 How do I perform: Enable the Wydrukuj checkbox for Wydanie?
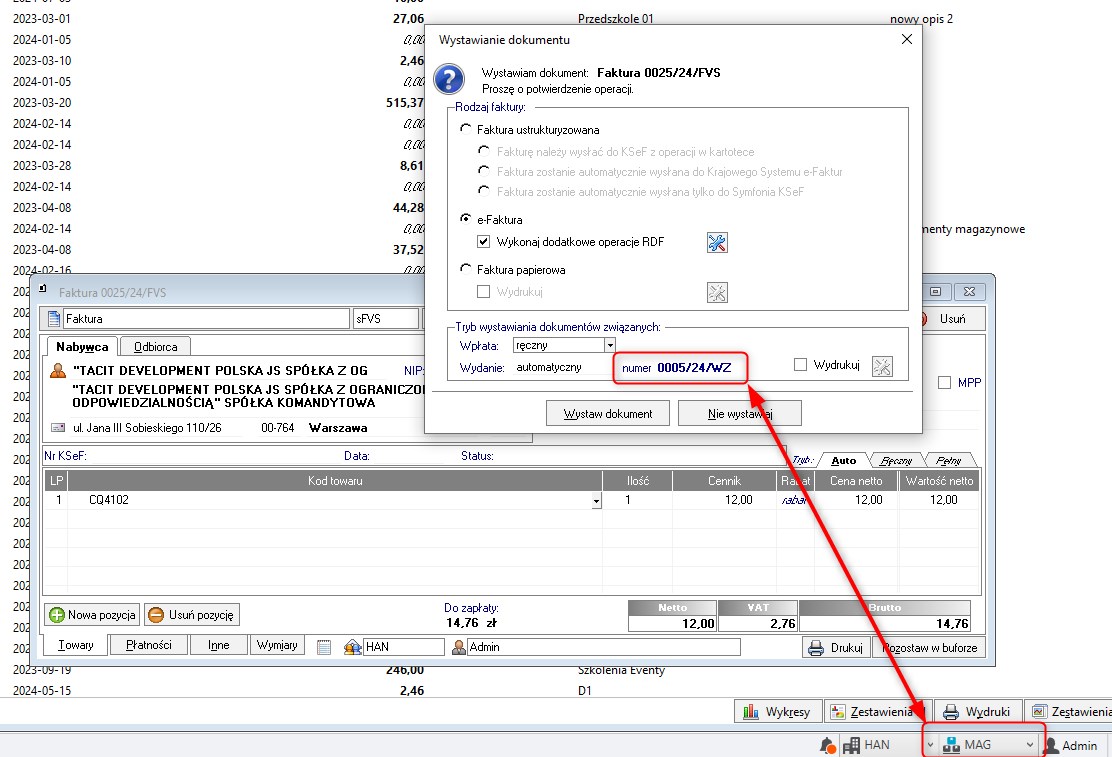(x=800, y=366)
